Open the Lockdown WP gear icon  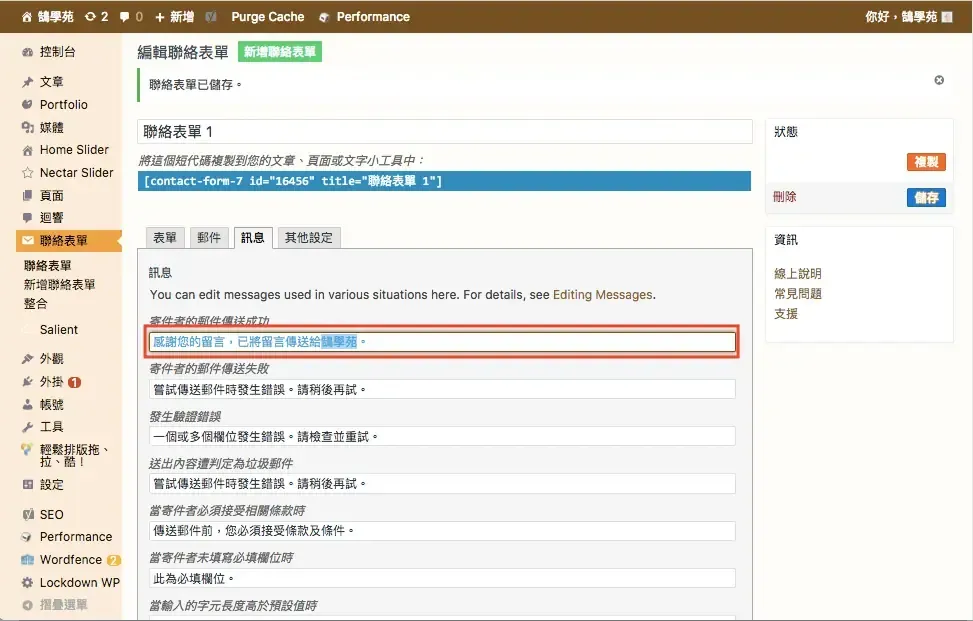point(27,583)
